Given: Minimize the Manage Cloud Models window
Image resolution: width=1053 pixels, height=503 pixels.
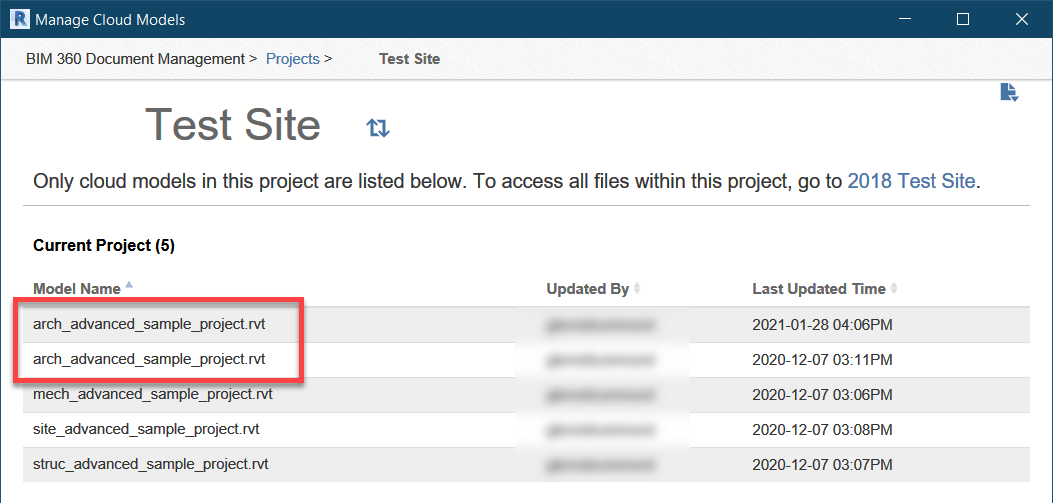Looking at the screenshot, I should [x=904, y=19].
